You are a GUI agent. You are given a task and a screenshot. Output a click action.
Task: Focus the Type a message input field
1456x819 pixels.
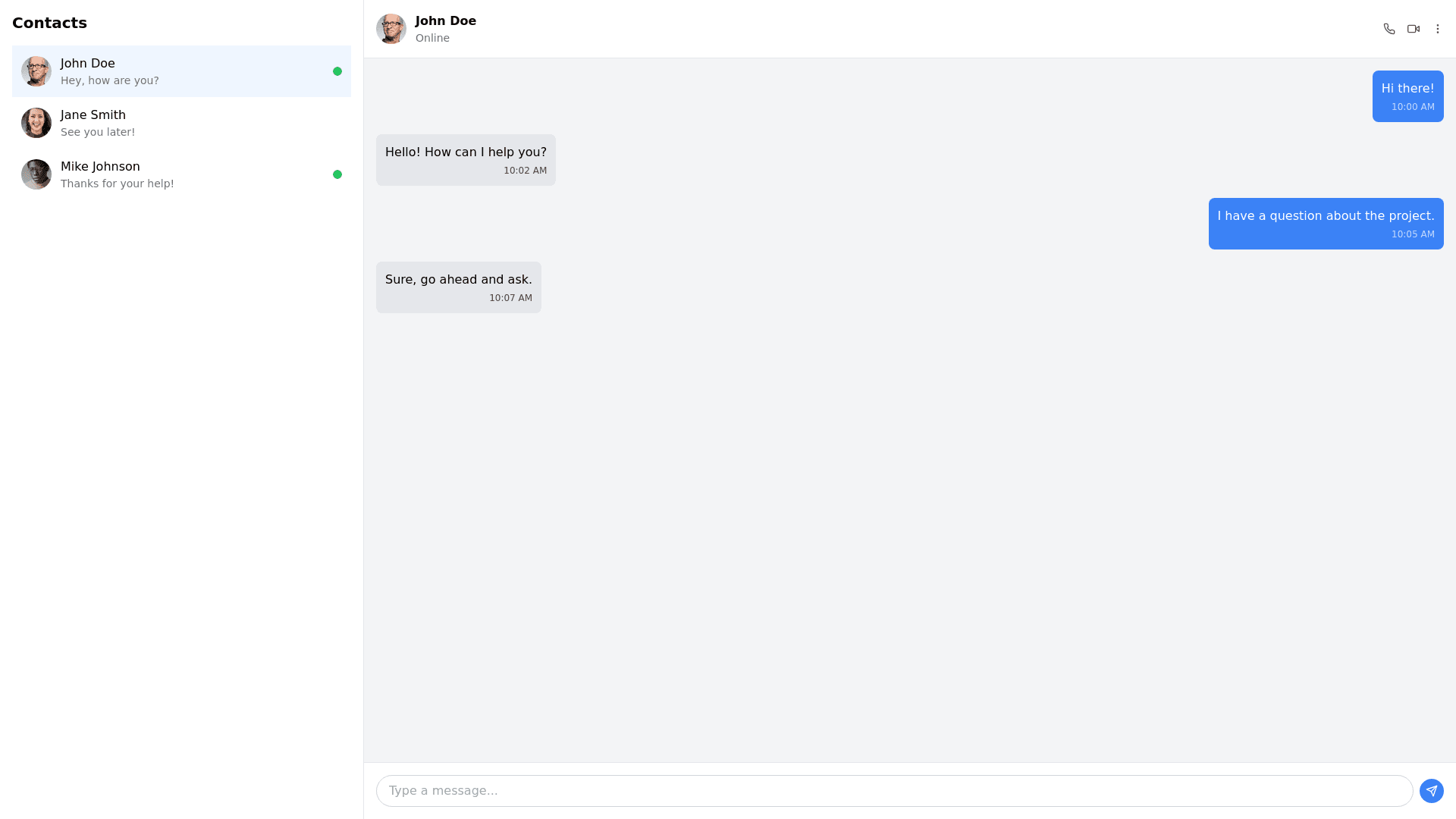click(894, 790)
